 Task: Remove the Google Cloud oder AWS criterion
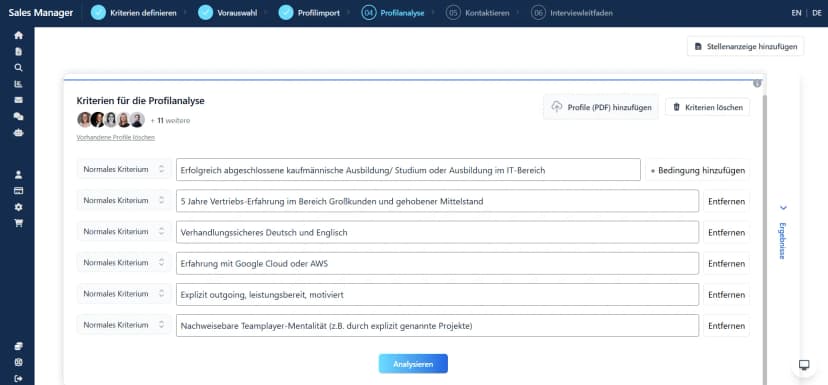pos(726,264)
